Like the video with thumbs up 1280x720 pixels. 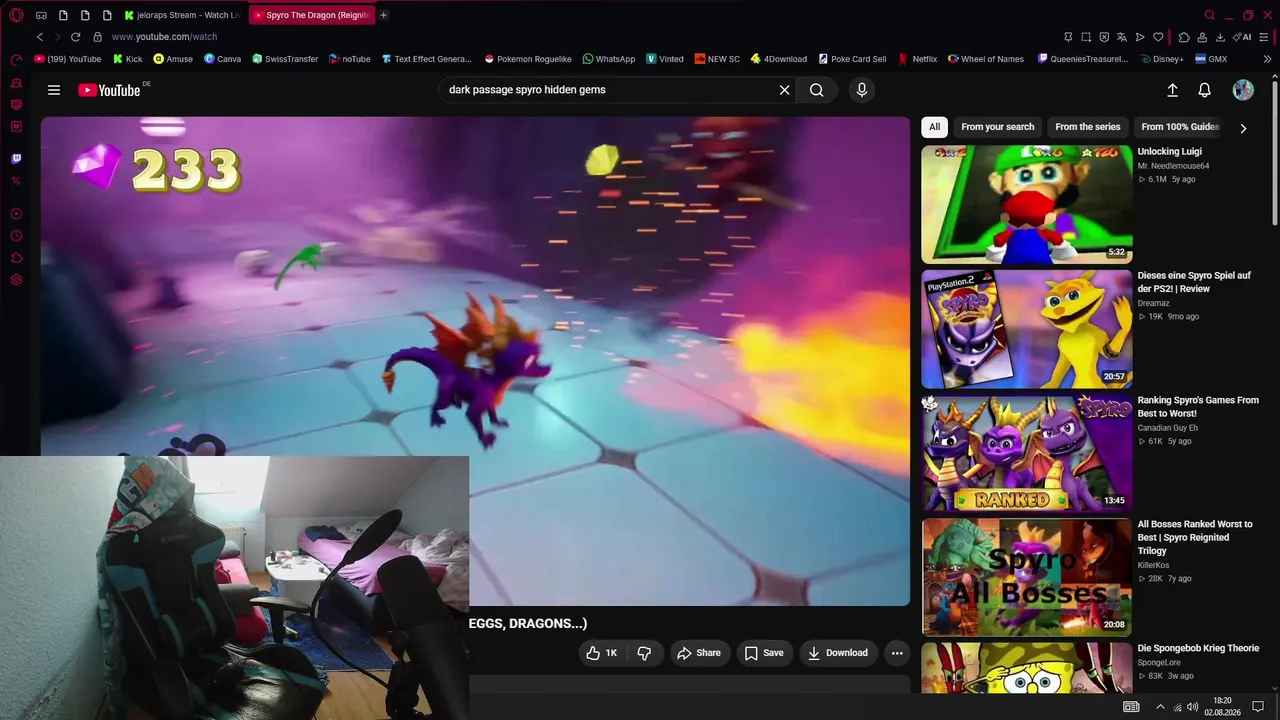(x=602, y=653)
